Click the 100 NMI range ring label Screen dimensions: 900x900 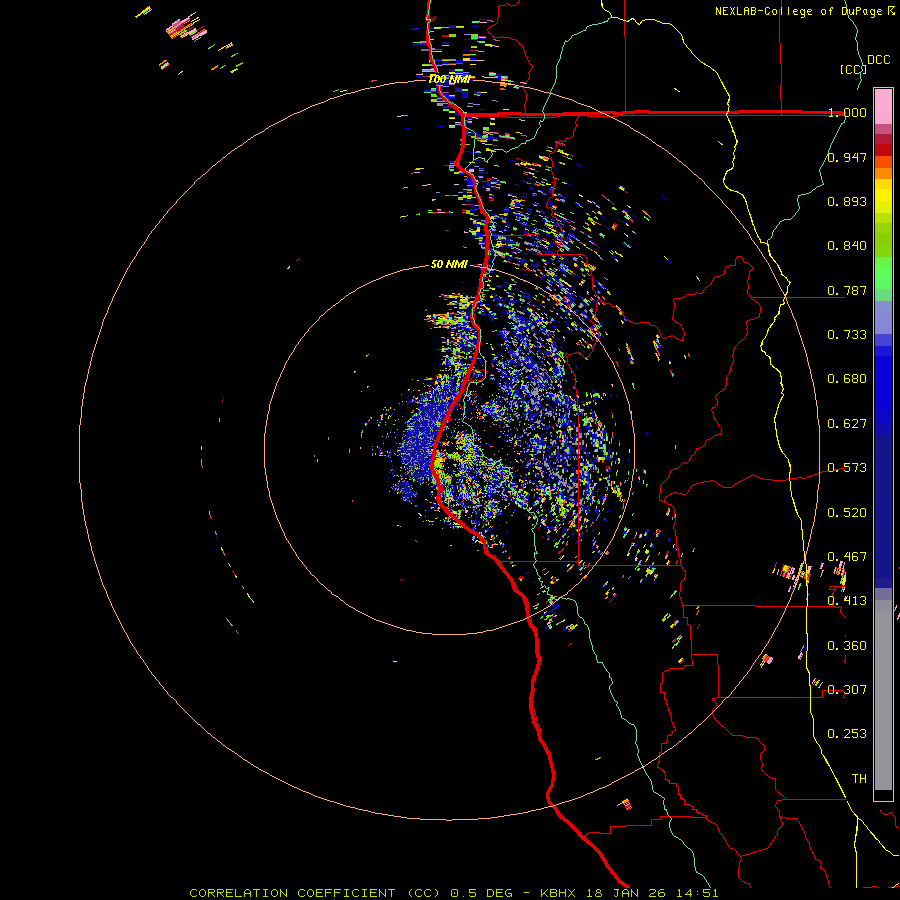[449, 79]
